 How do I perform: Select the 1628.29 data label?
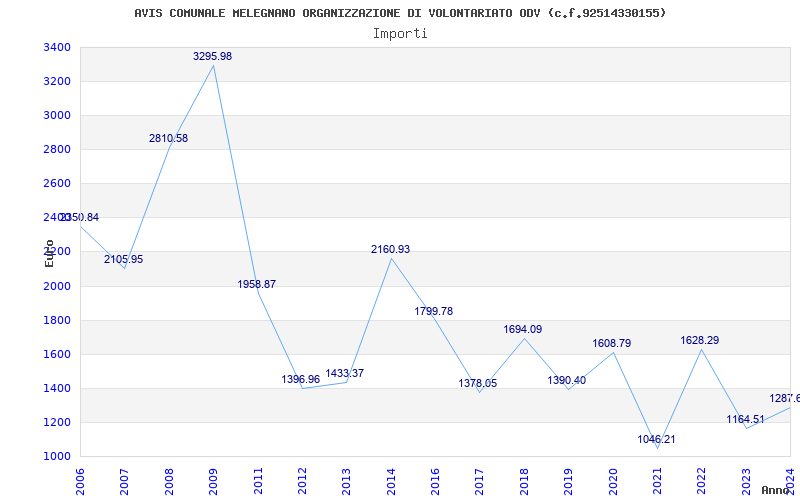tap(699, 340)
